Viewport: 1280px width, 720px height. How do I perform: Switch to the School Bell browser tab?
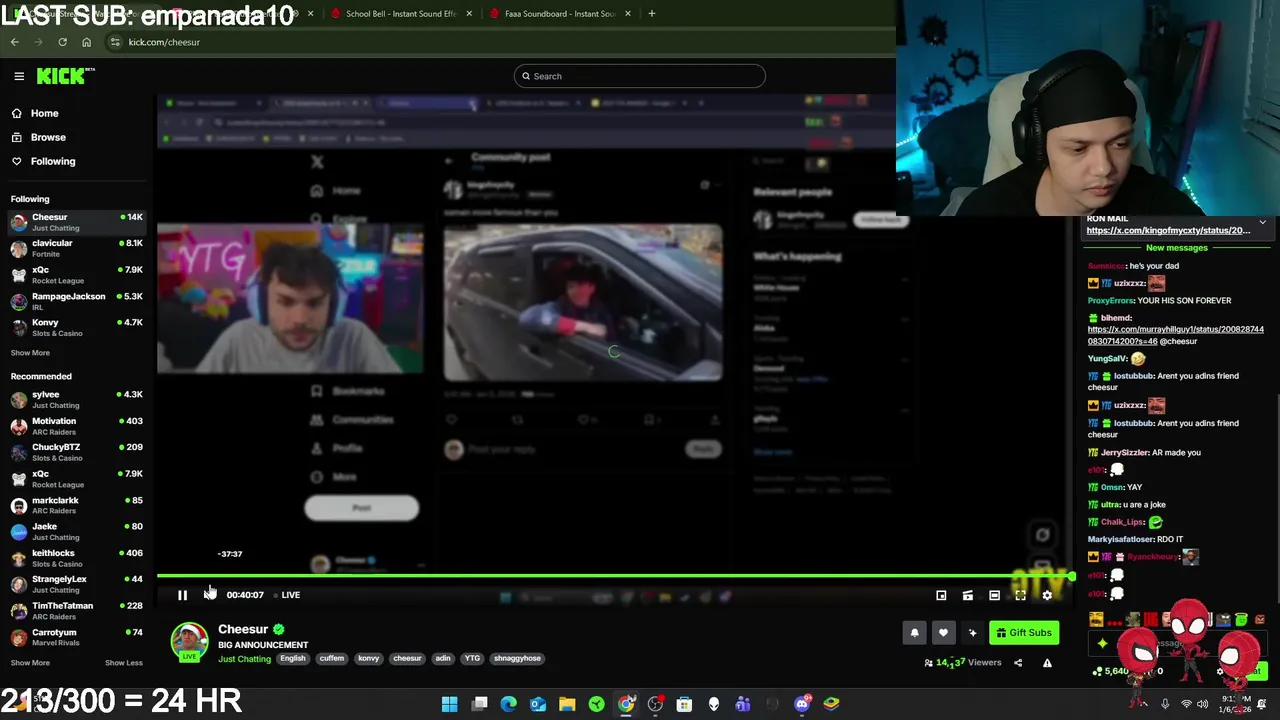[400, 14]
